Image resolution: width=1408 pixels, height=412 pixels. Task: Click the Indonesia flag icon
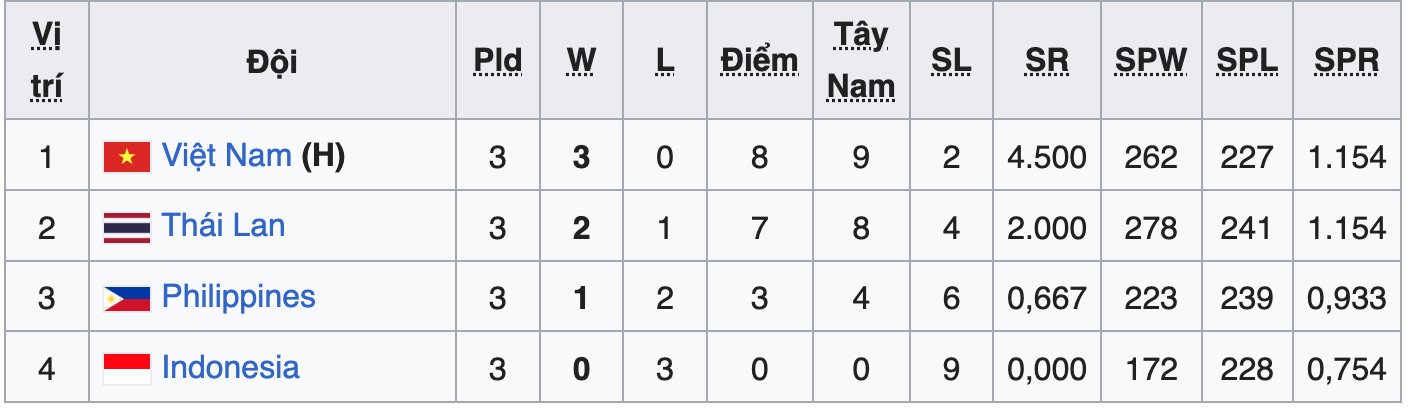[126, 369]
